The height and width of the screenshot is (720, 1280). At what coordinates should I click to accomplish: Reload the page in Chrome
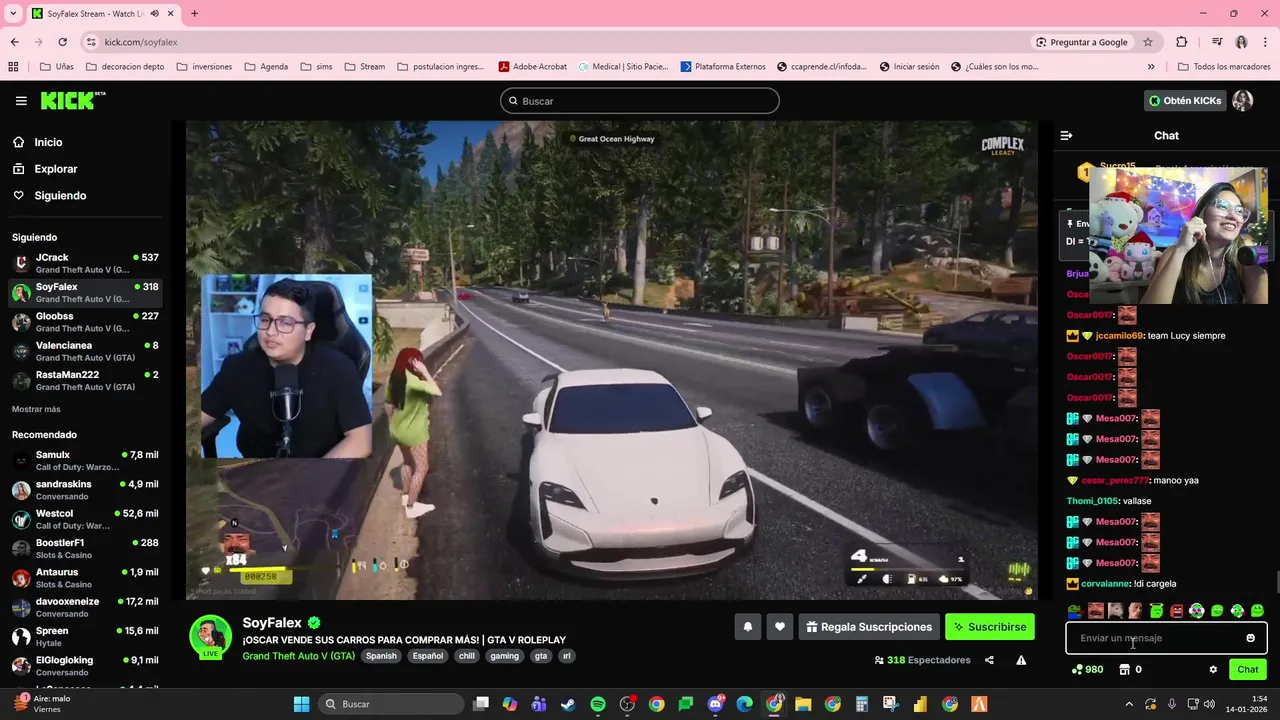pos(62,42)
